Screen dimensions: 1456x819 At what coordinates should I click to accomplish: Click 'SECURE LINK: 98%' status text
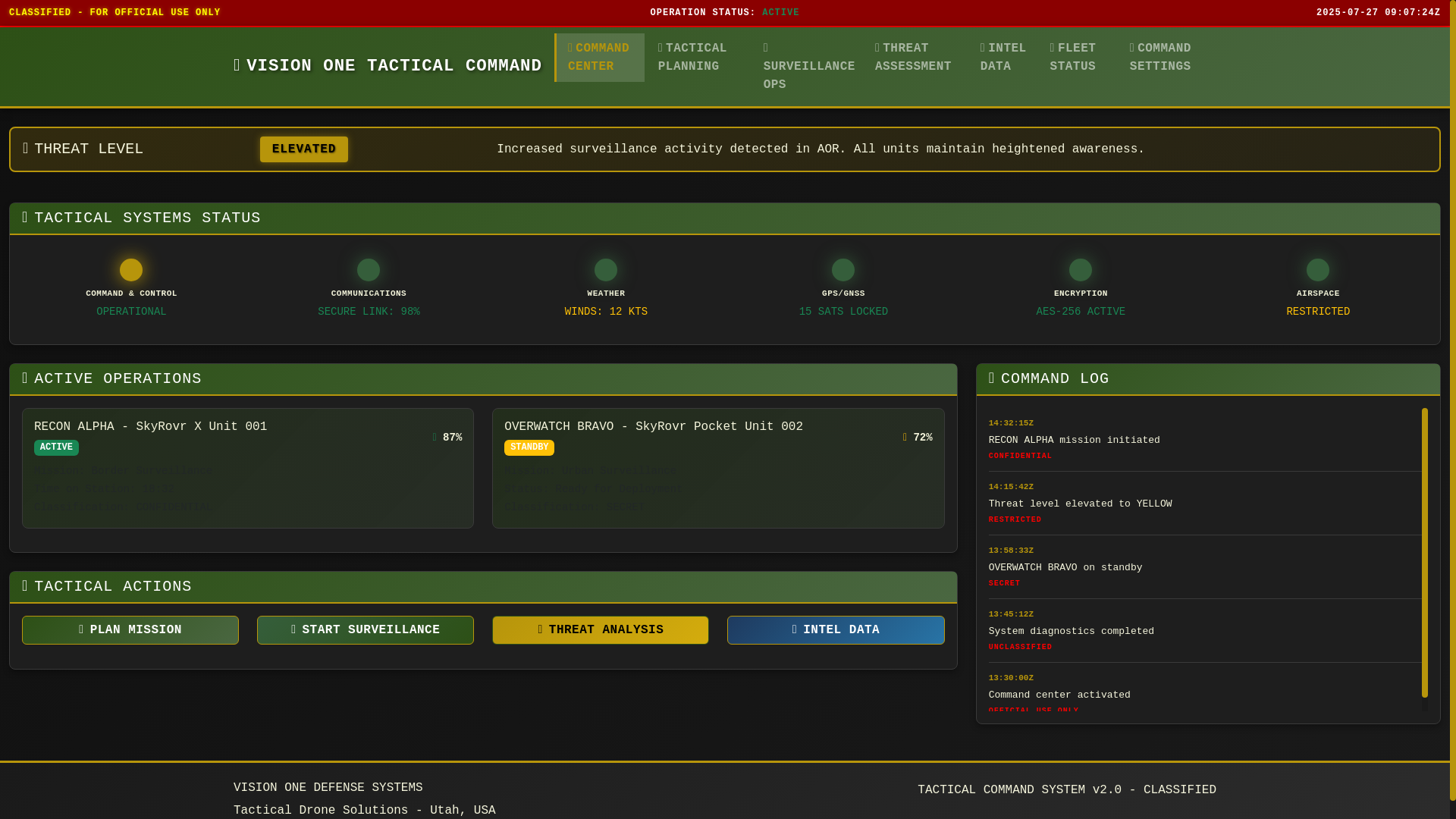click(369, 312)
